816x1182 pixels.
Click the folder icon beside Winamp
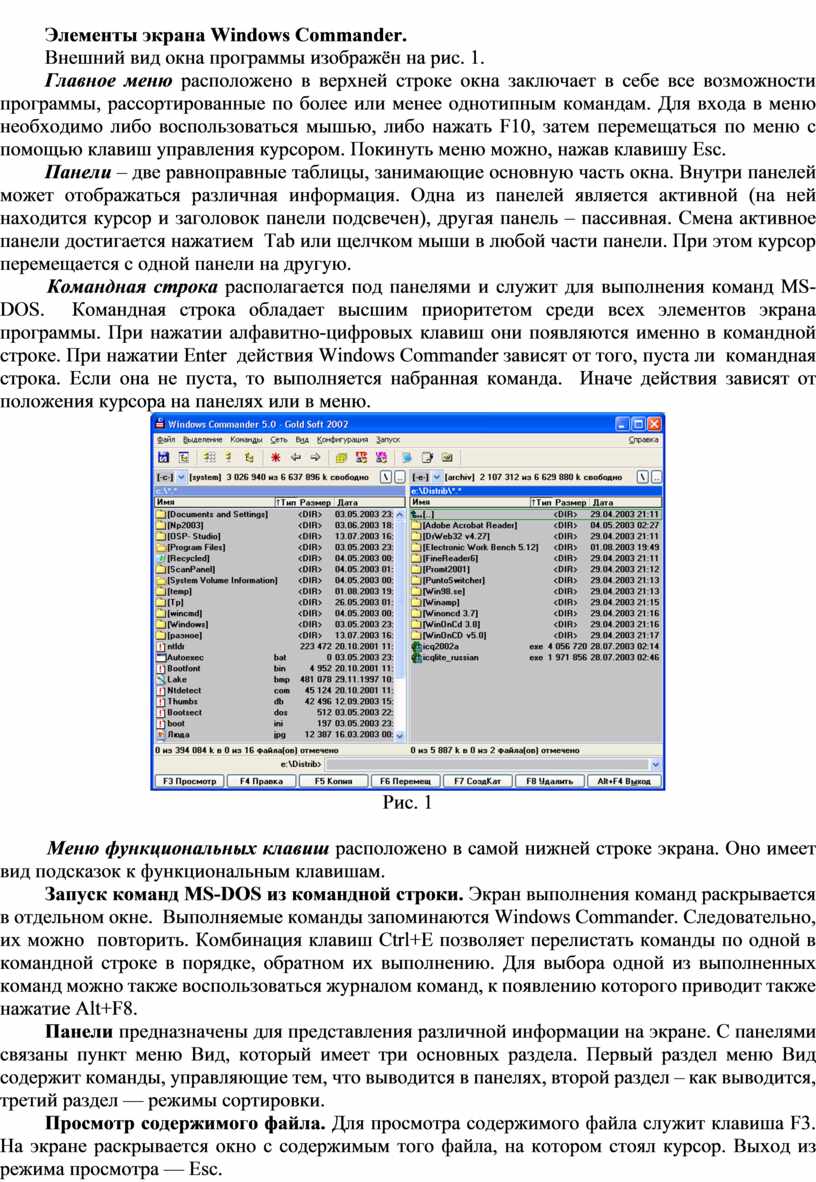click(416, 602)
